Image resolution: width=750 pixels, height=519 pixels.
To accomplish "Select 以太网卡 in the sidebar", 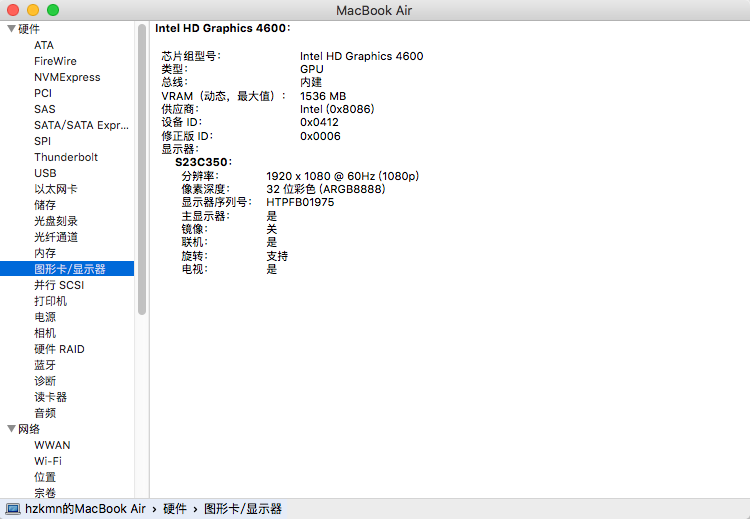I will [55, 189].
